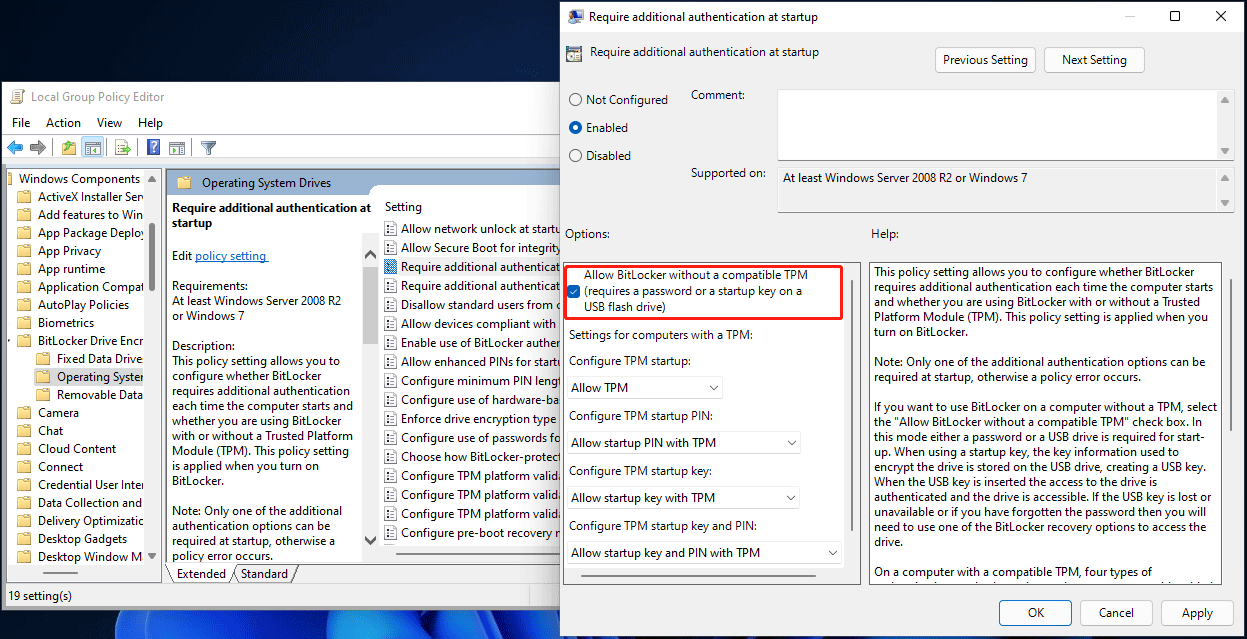The height and width of the screenshot is (639, 1247).
Task: Switch to the Standard tab
Action: click(264, 574)
